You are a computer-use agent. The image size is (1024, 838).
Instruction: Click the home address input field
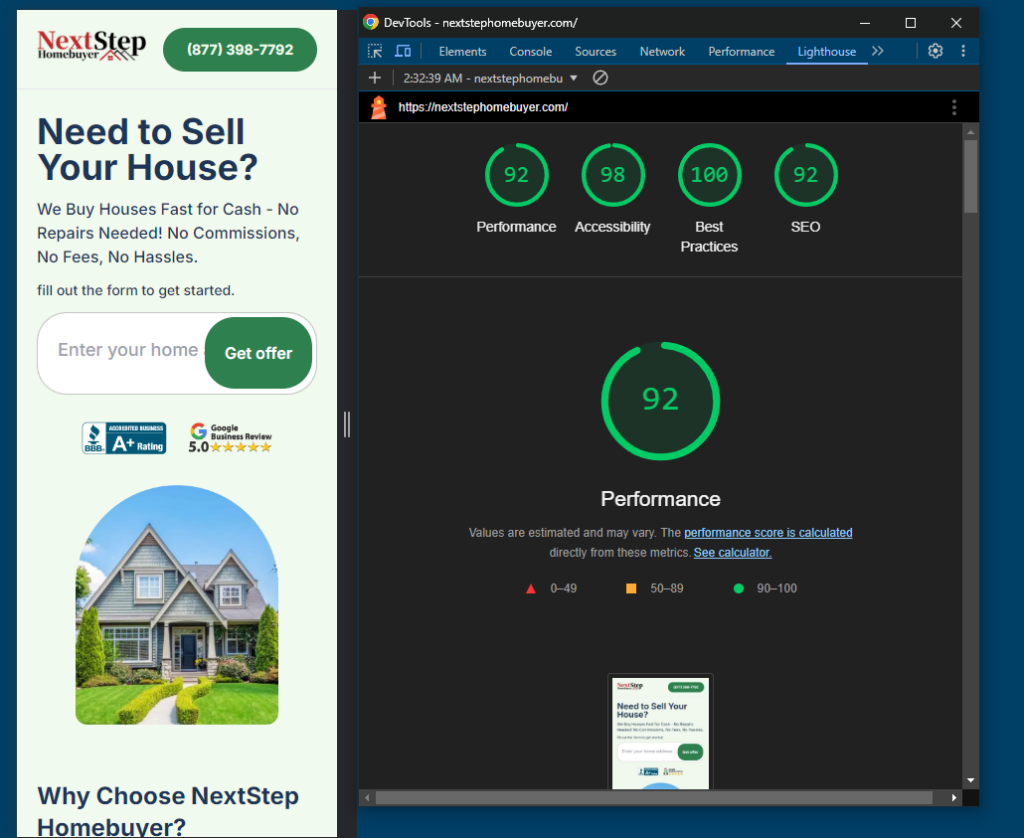coord(125,351)
